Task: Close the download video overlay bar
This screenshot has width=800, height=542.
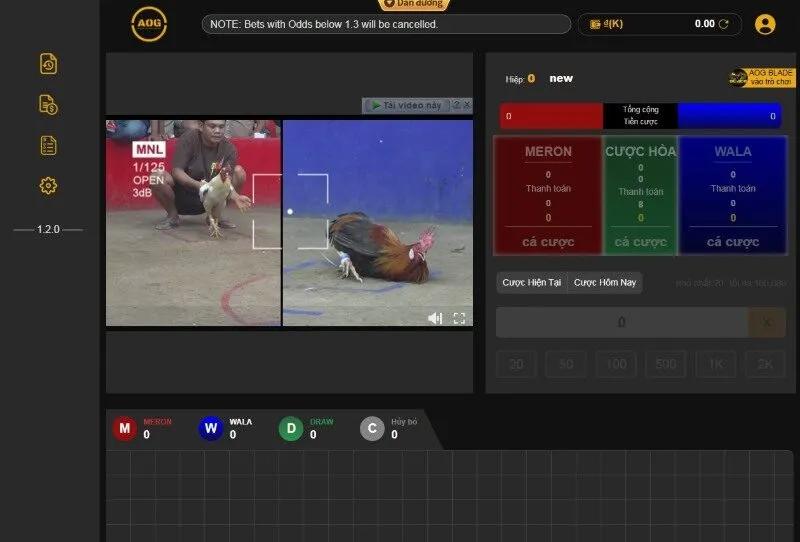Action: [x=467, y=105]
